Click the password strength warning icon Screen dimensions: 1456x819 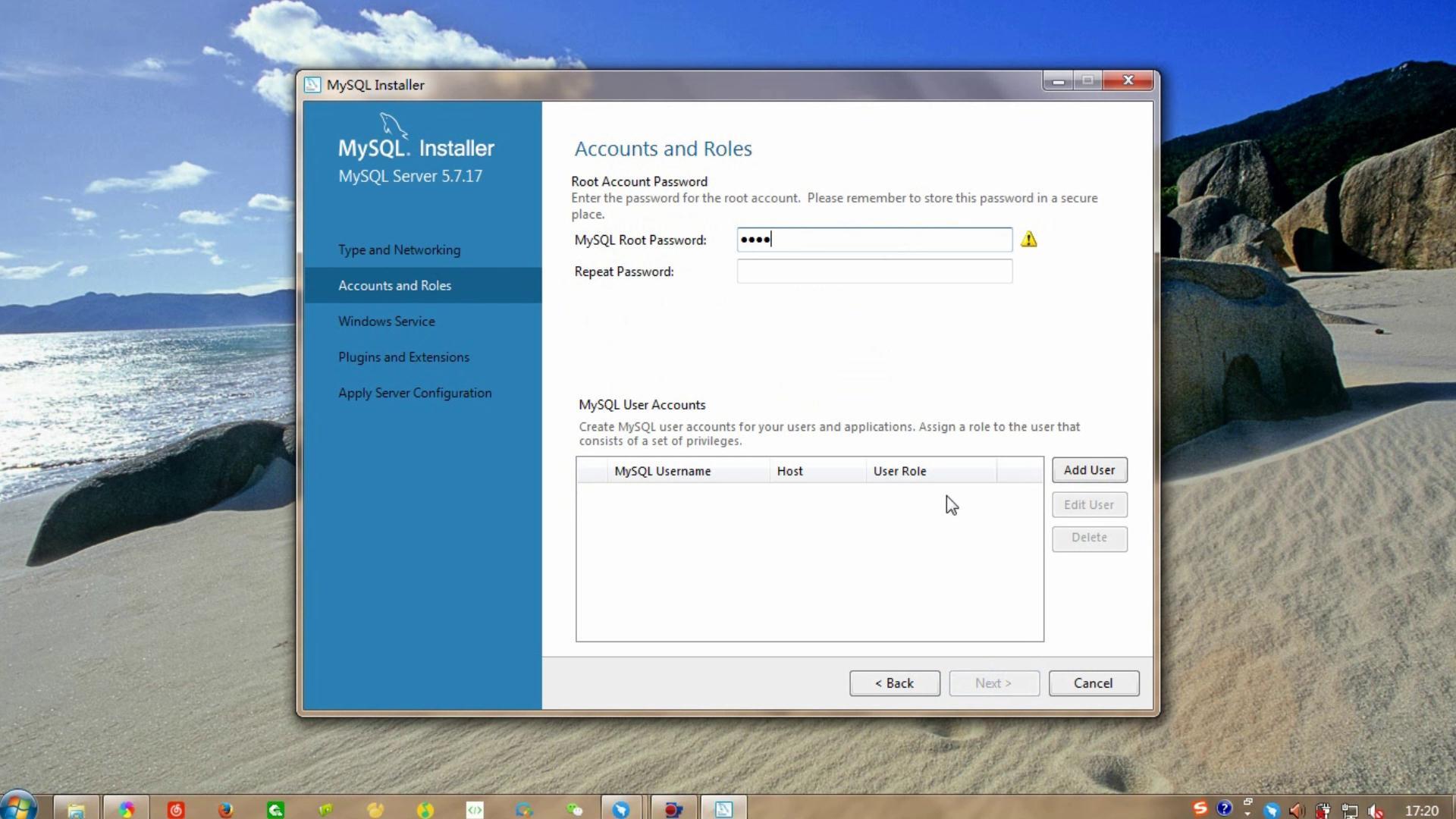coord(1028,240)
